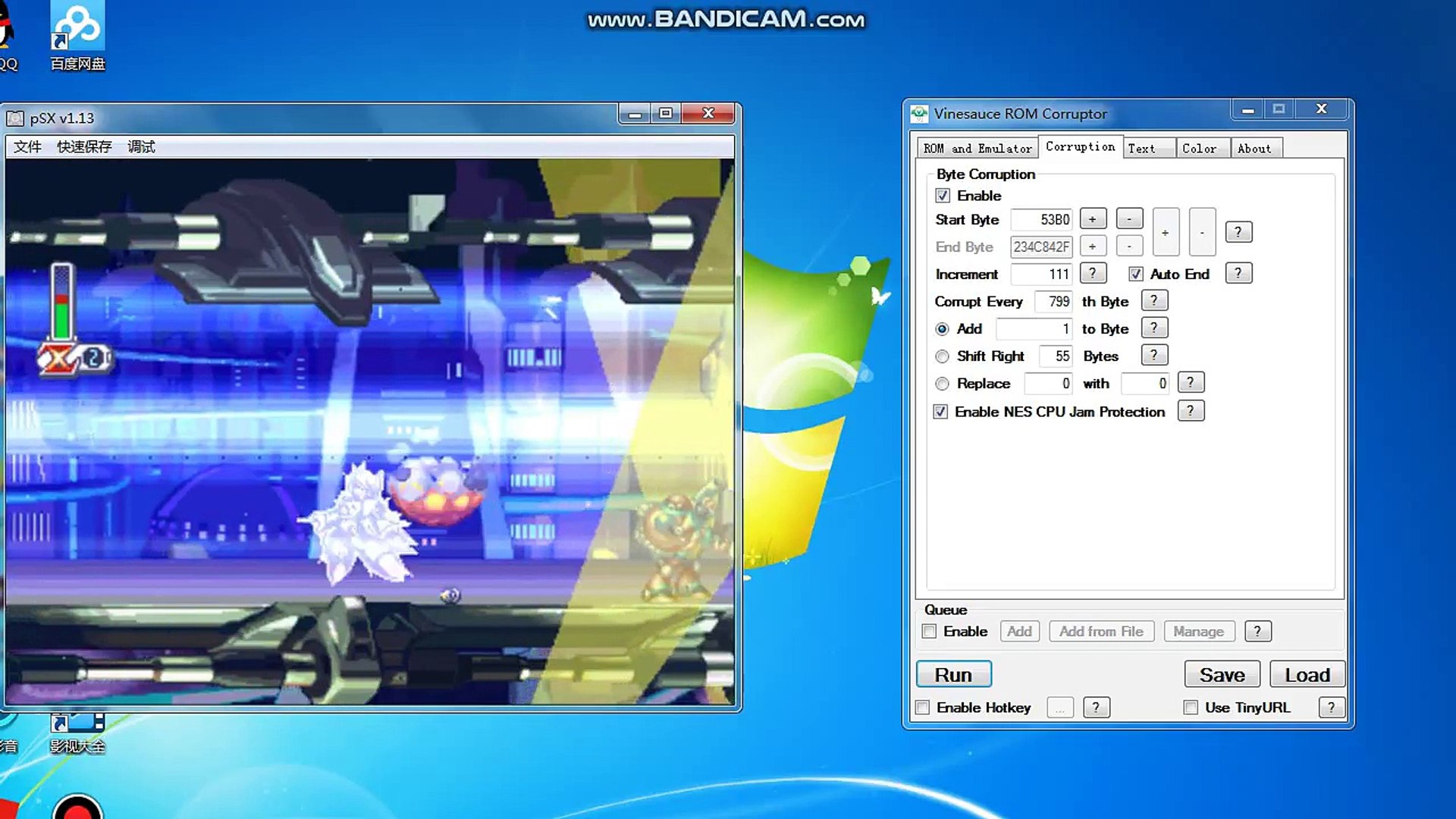This screenshot has height=819, width=1456.
Task: Click the Vinesauce ROM Corruptor title bar icon
Action: 920,112
